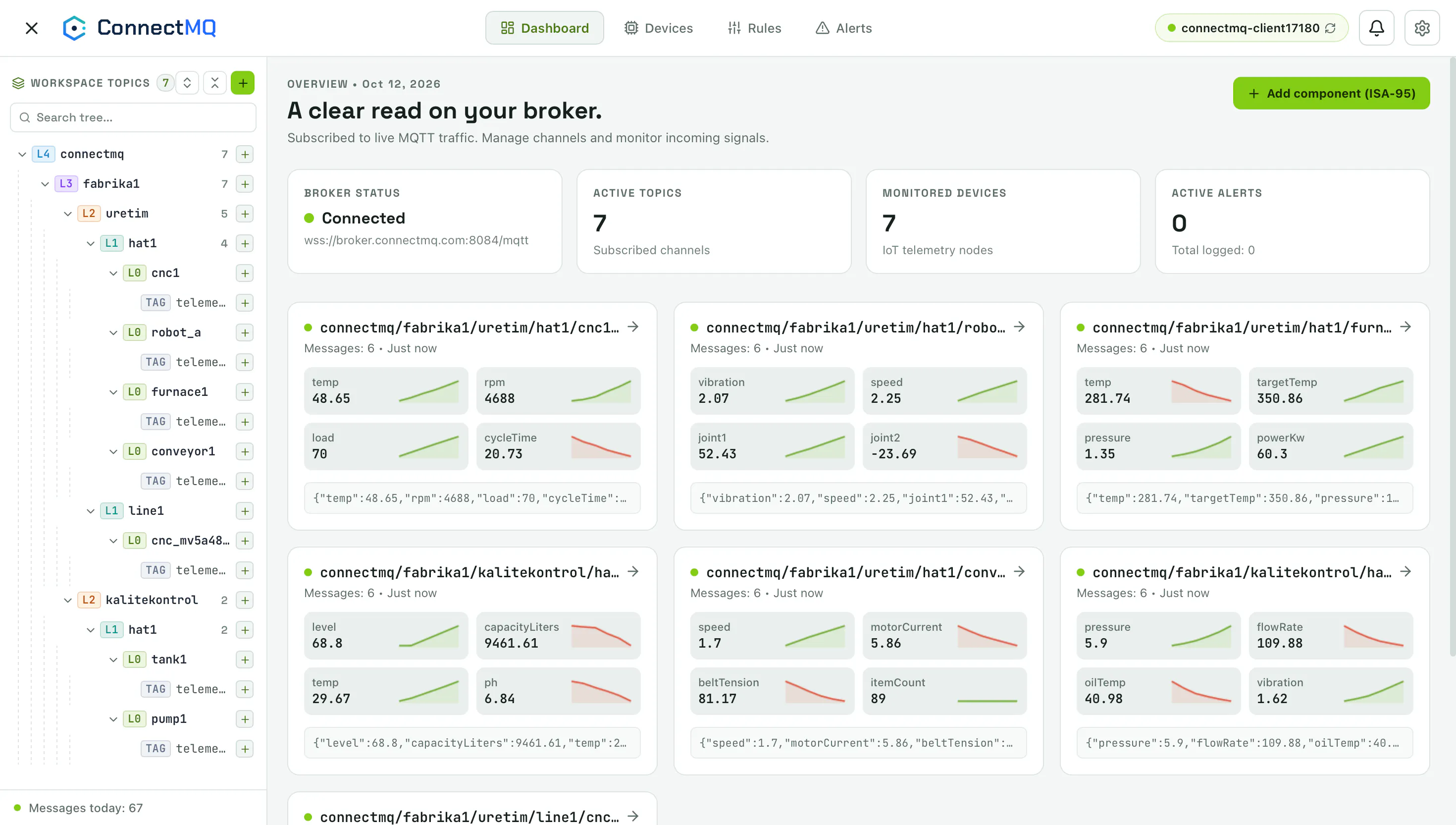Open the conv… topic card arrow

[x=1019, y=572]
